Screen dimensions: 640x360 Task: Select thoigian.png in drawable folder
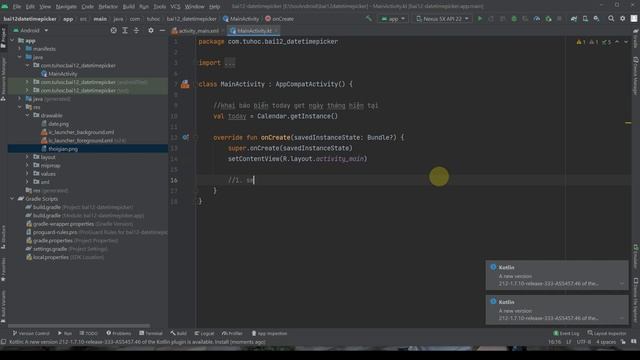59,149
